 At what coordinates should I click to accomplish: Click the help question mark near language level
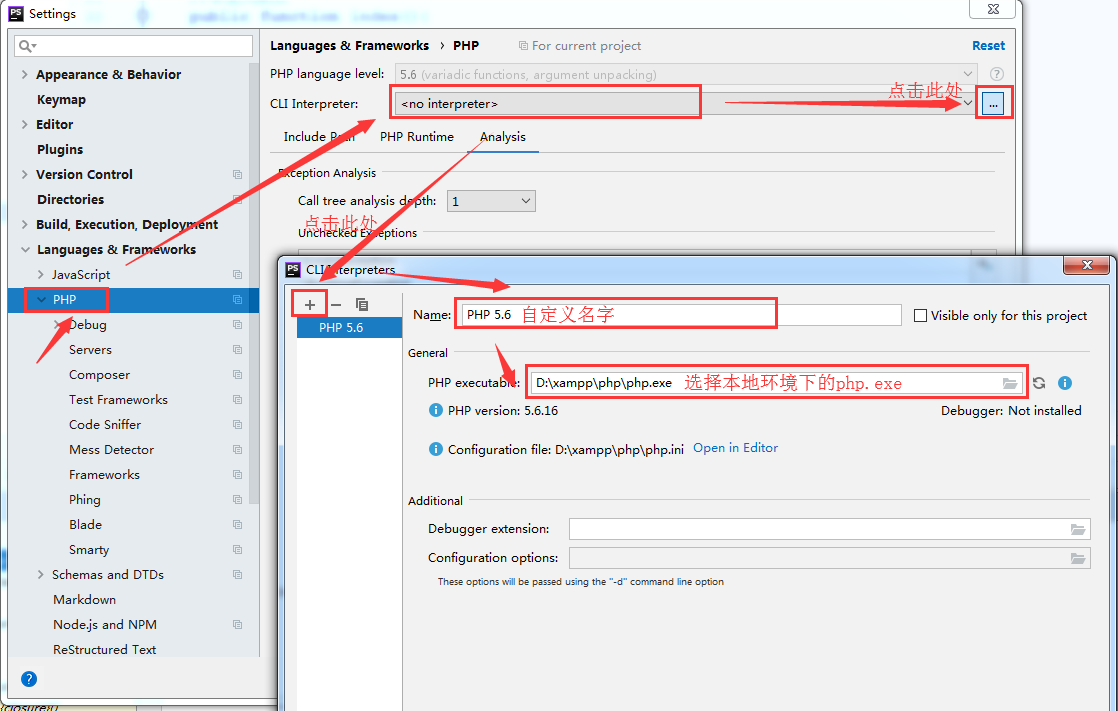(x=997, y=74)
